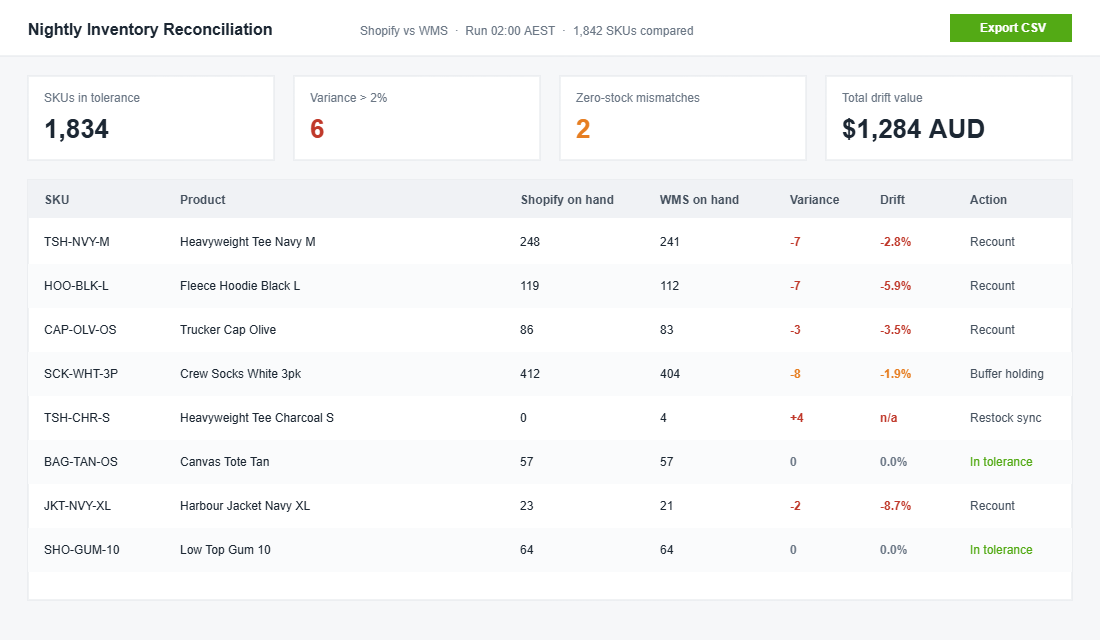Click product Harbour Jacket Navy XL

point(245,506)
